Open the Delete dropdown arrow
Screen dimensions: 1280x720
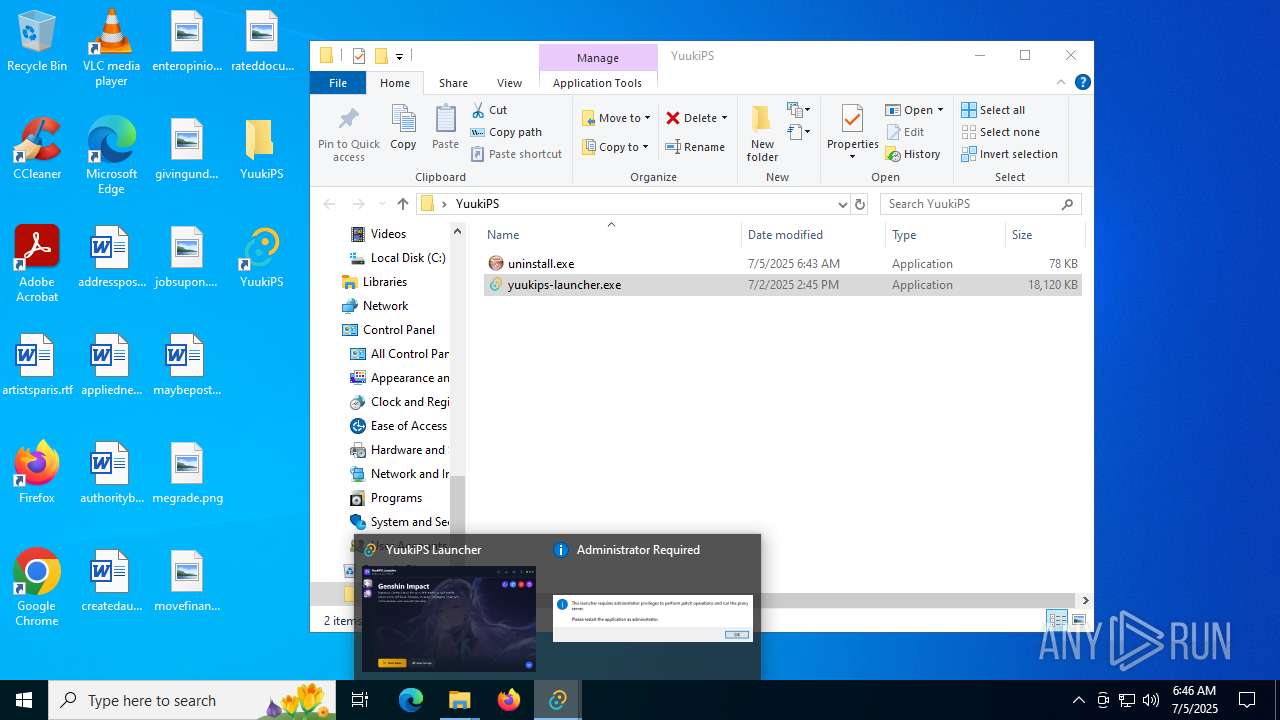pos(724,118)
